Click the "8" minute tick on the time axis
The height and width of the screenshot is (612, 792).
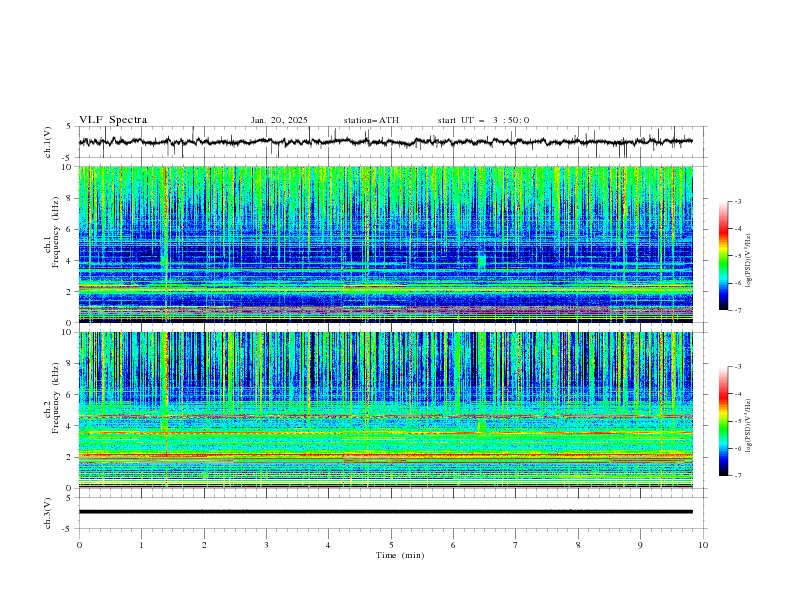coord(578,545)
